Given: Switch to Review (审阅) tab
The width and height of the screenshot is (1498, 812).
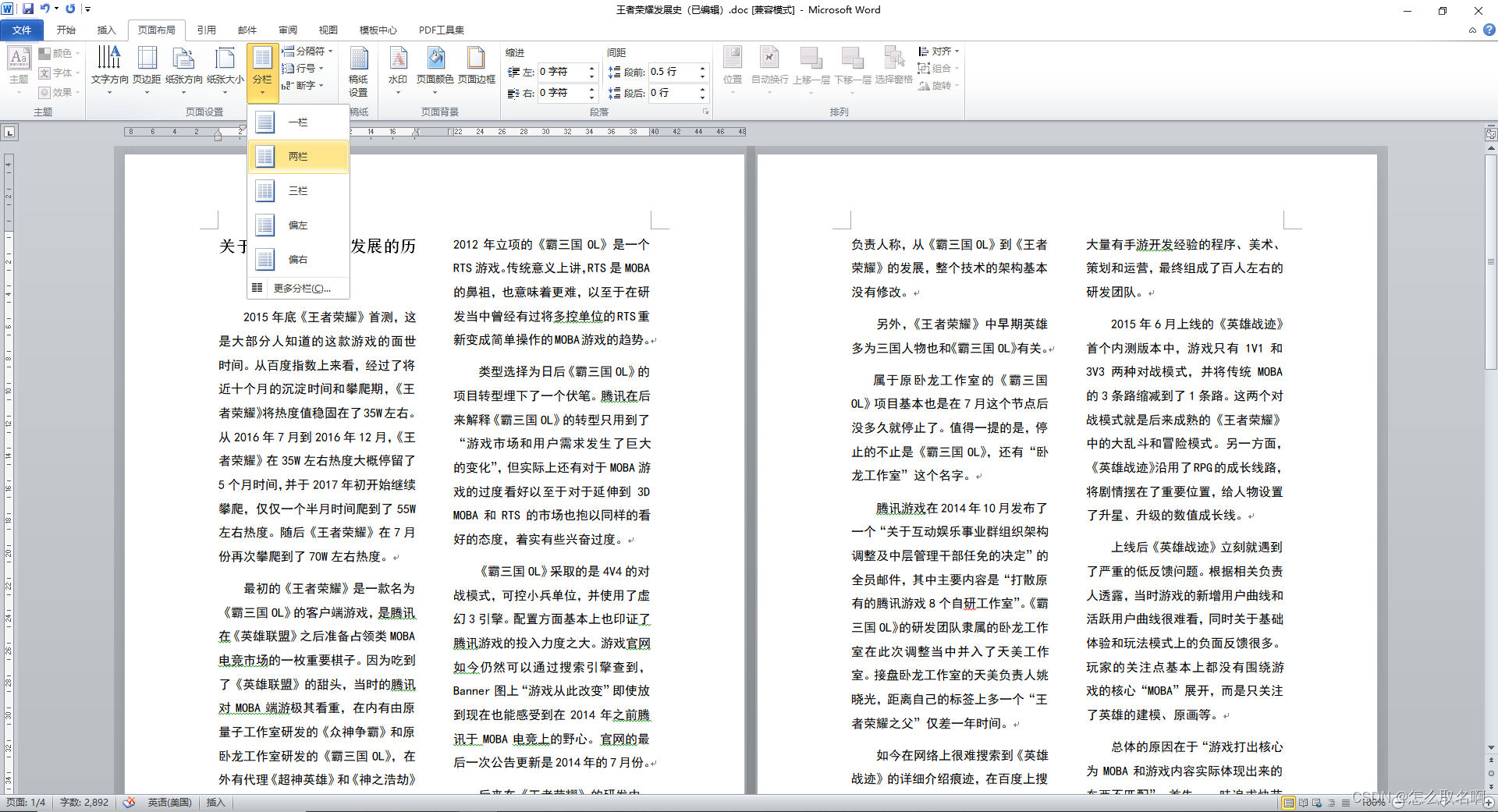Looking at the screenshot, I should coord(288,30).
